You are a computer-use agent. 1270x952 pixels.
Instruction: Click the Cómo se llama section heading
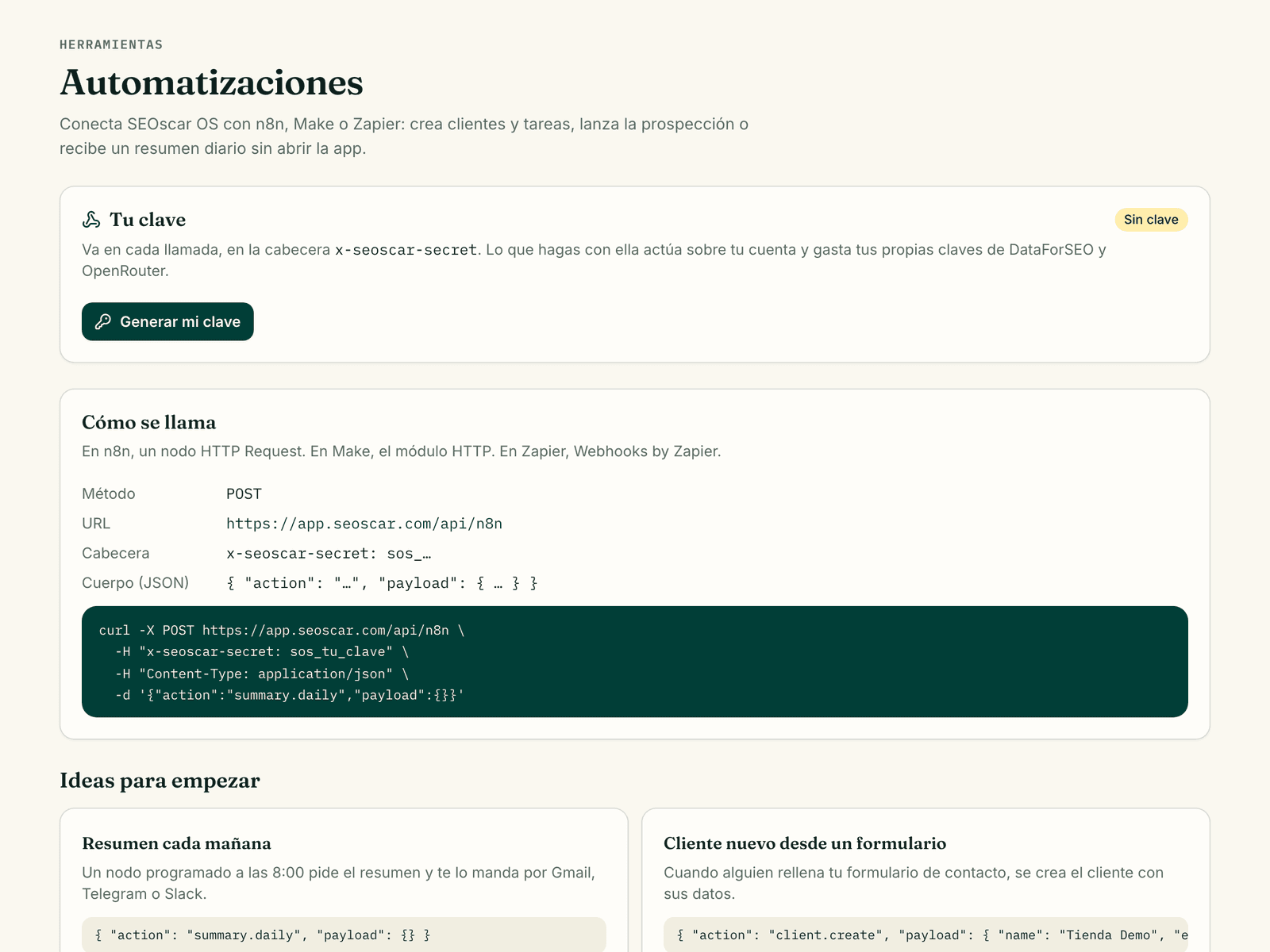(x=149, y=422)
